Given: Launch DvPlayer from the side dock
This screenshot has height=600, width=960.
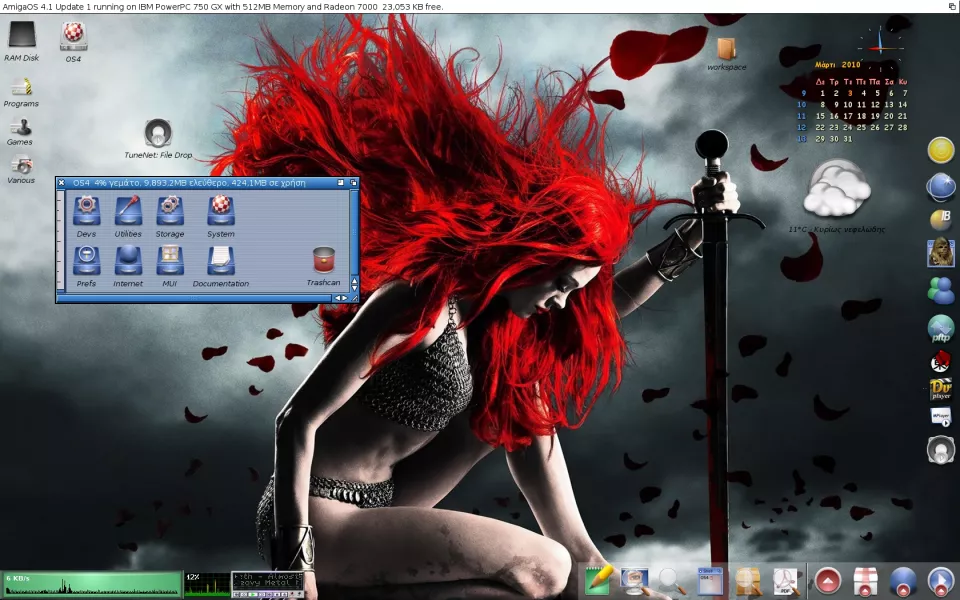Looking at the screenshot, I should 940,388.
